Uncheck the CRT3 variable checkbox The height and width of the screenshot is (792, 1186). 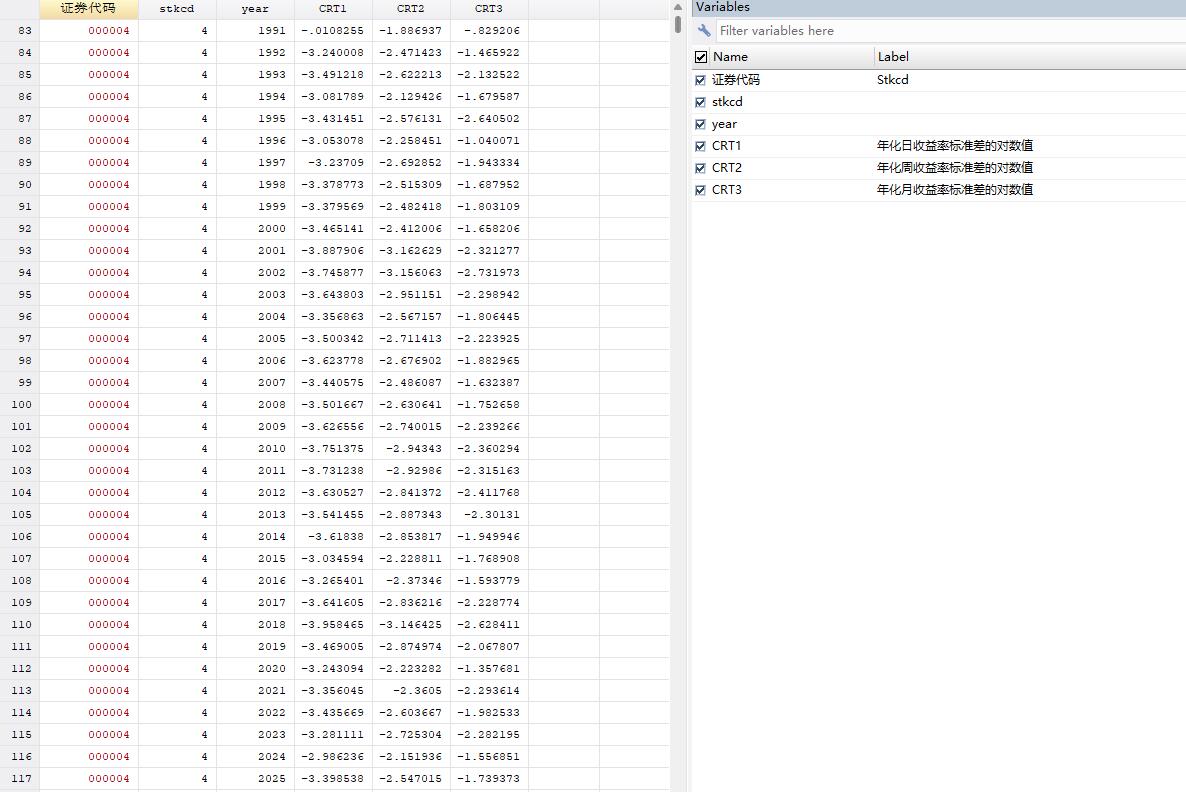[x=700, y=190]
